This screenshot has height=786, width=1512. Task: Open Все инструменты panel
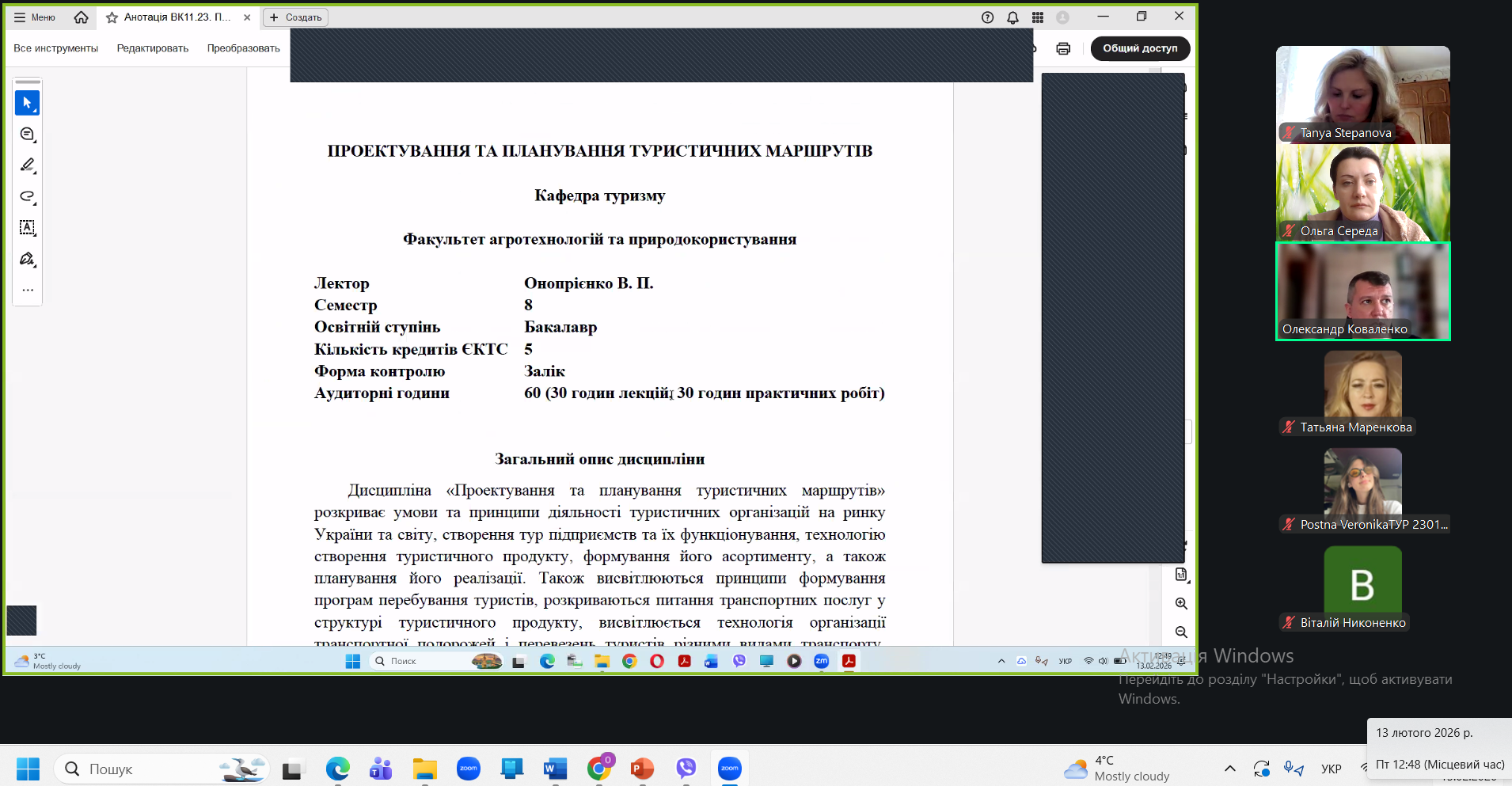tap(55, 48)
